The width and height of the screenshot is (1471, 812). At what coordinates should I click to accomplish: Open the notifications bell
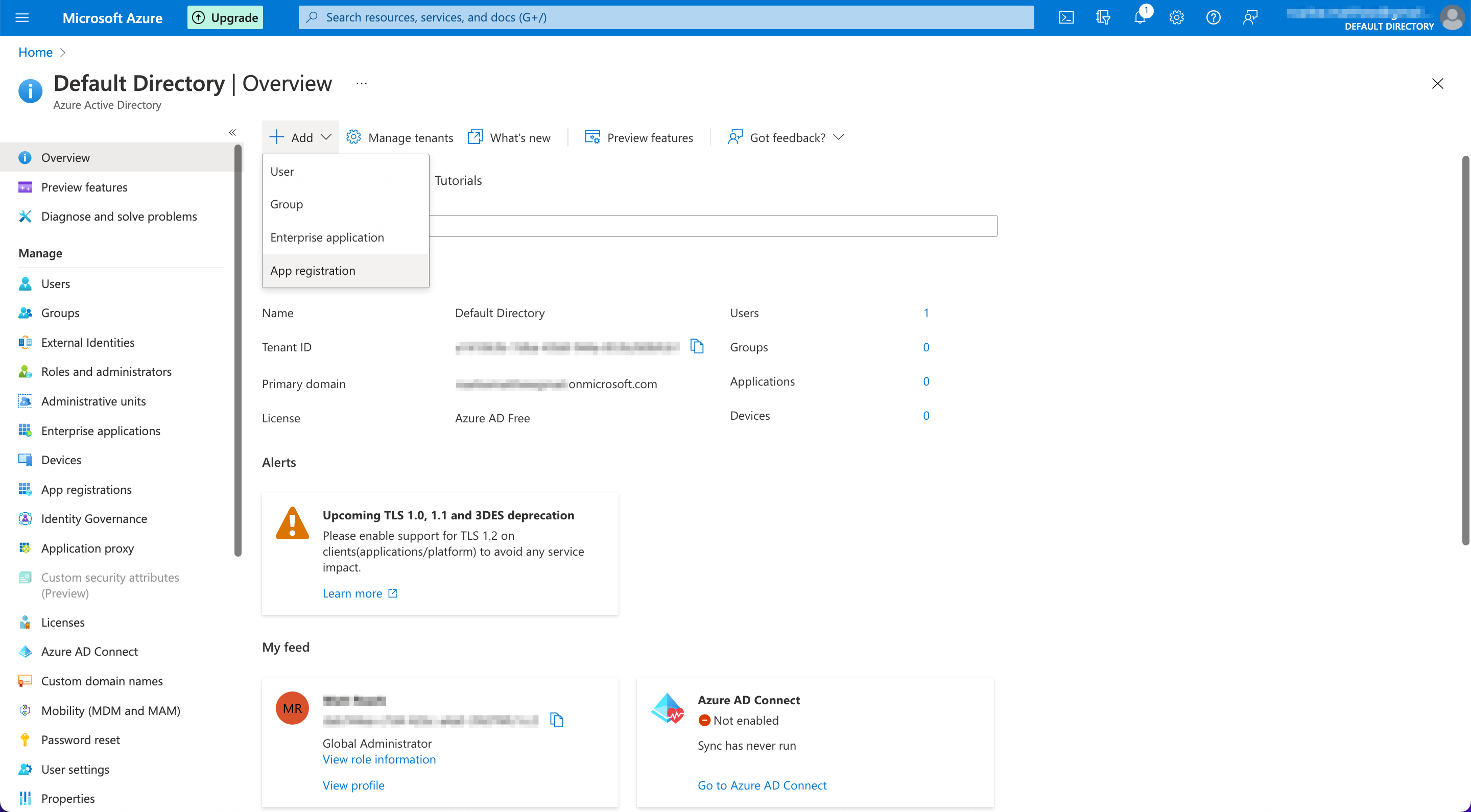(x=1139, y=18)
